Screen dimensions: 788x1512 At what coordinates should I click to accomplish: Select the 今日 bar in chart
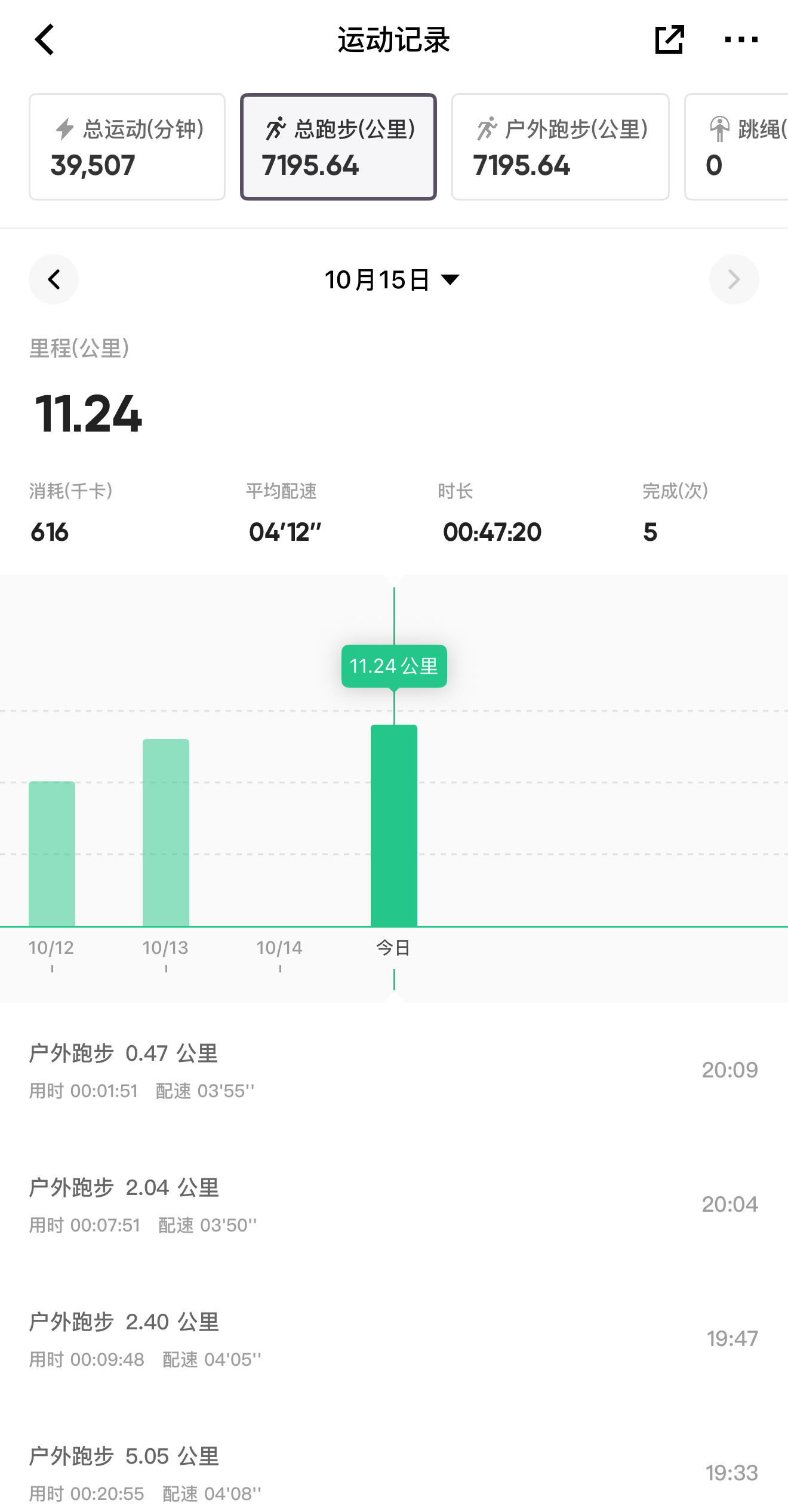[x=394, y=826]
